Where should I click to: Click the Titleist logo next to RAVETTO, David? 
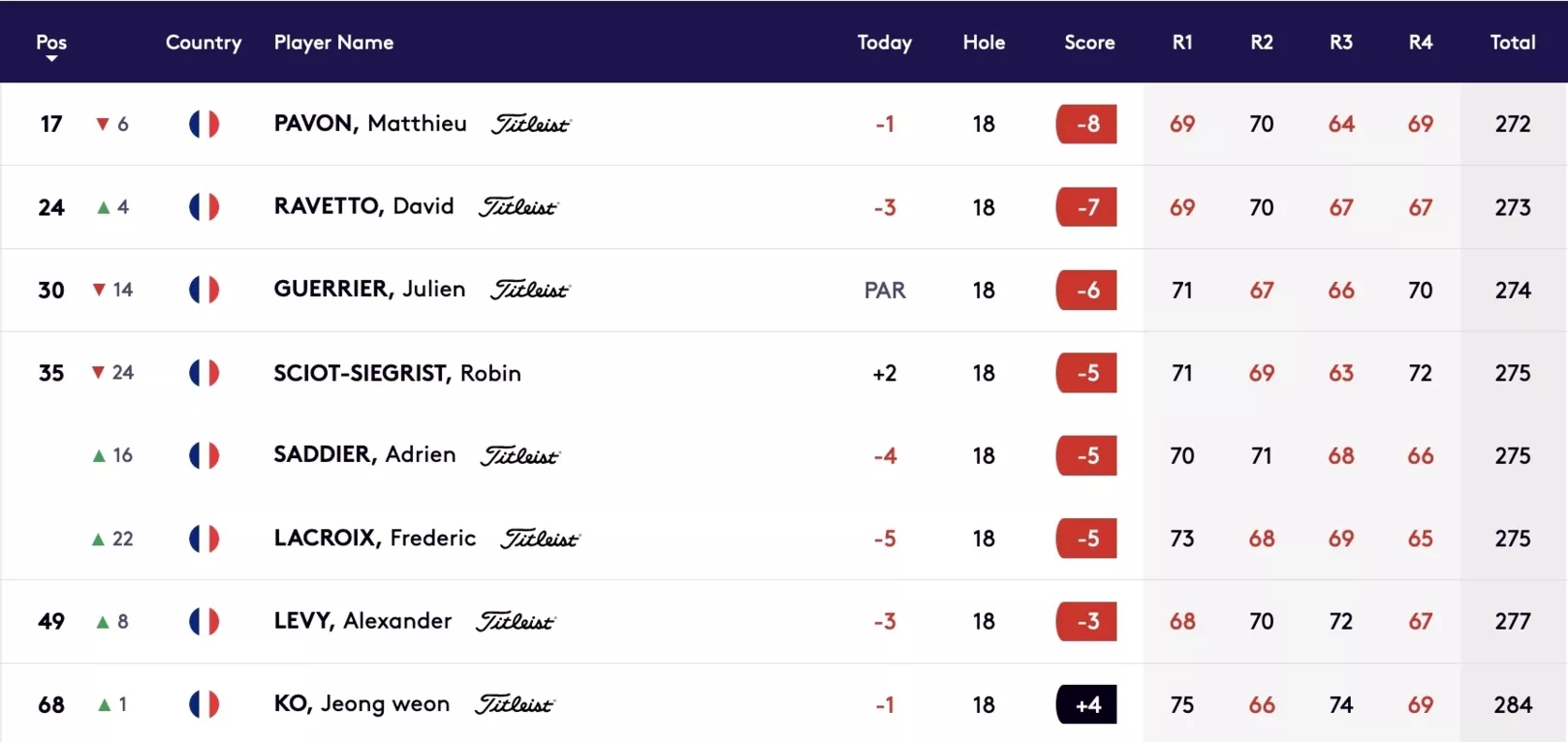[518, 207]
